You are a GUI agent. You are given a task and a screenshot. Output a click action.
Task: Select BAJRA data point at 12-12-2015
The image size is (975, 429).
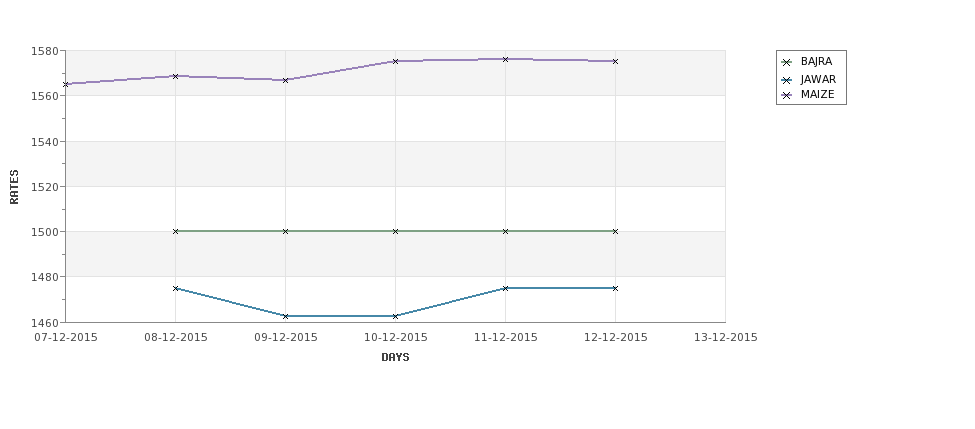[615, 231]
